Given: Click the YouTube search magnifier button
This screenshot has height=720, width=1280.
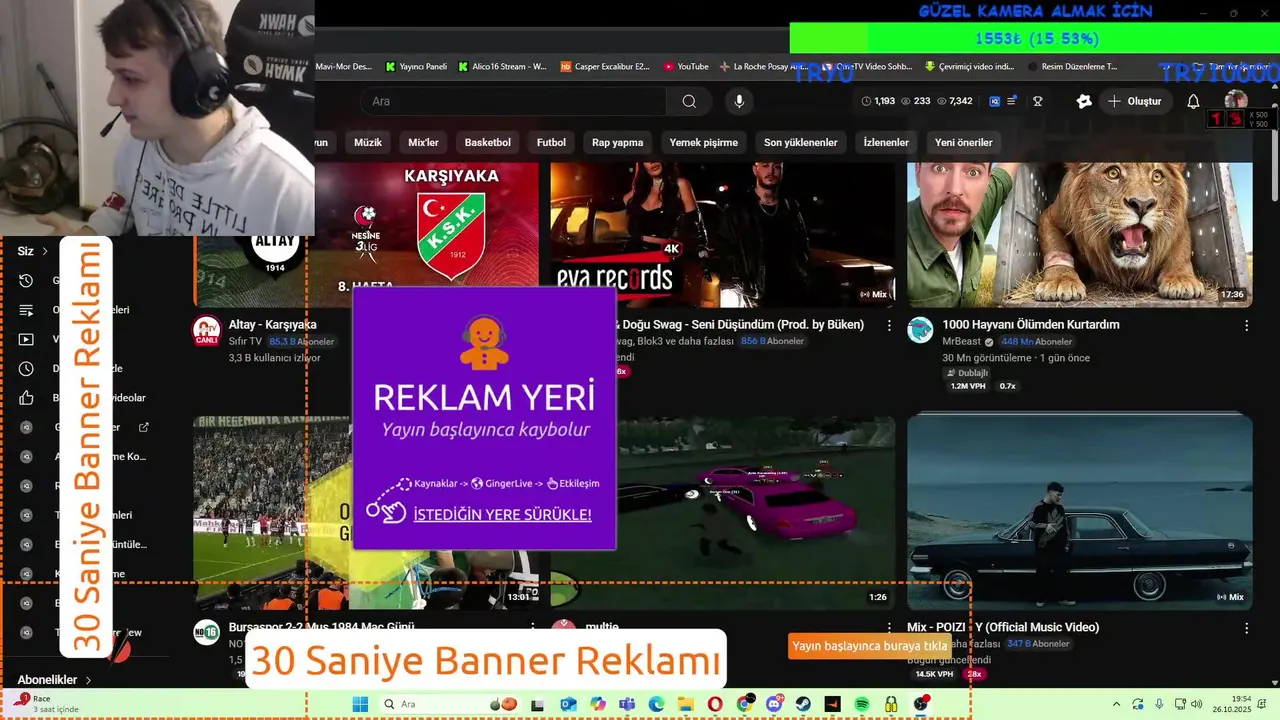Looking at the screenshot, I should tap(689, 101).
